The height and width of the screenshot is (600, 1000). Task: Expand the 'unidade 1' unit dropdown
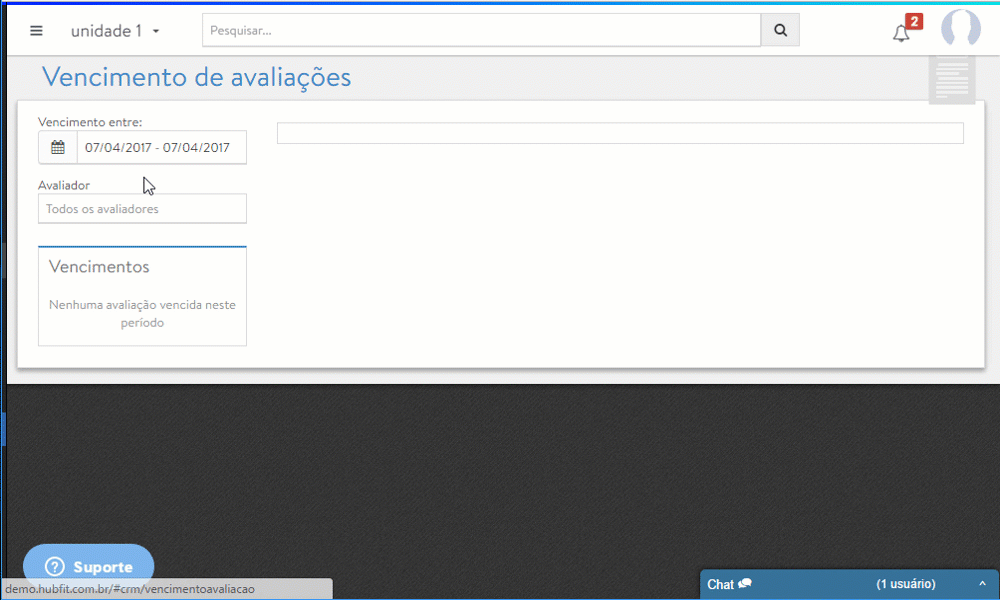coord(115,31)
